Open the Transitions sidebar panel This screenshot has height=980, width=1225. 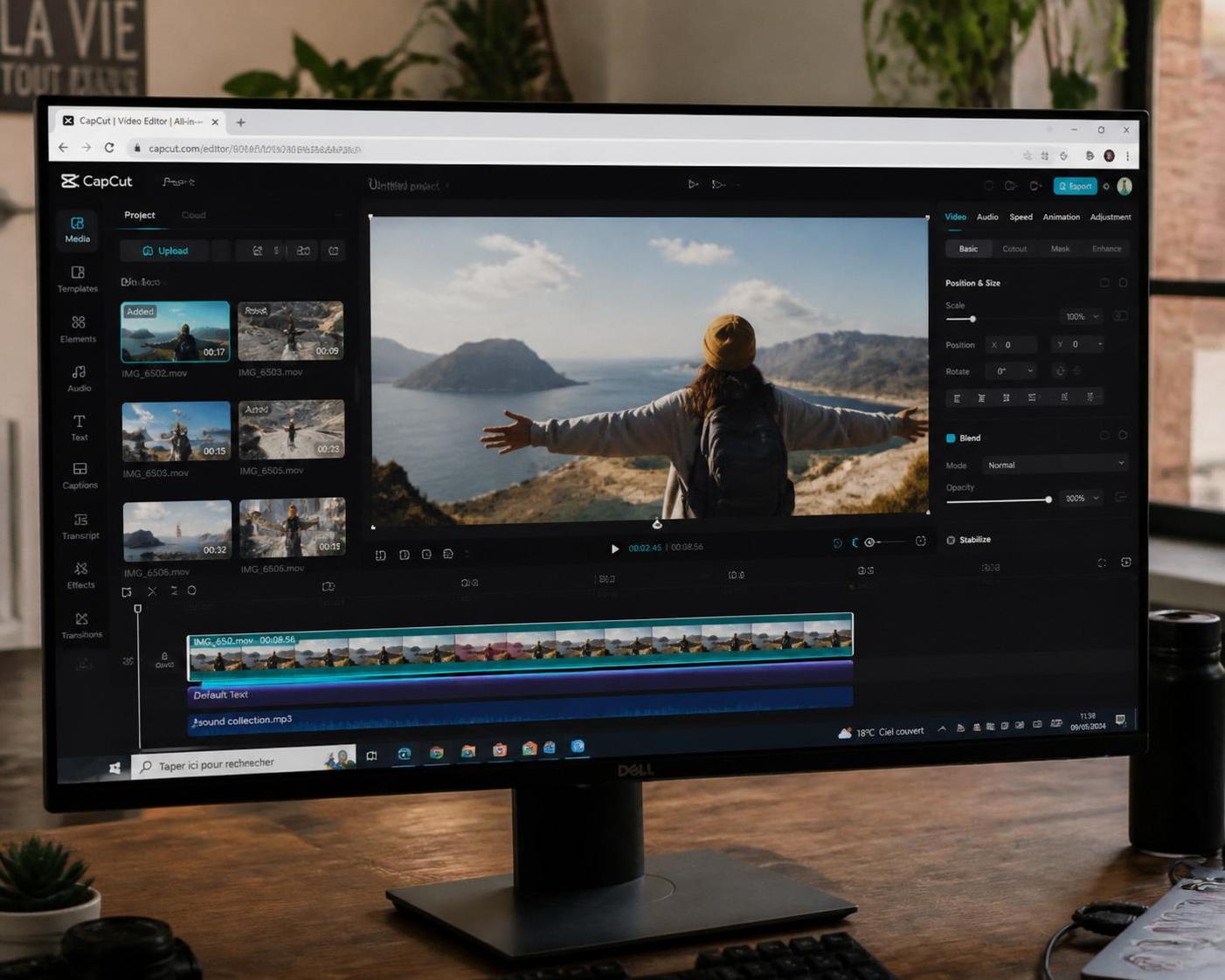tap(81, 625)
